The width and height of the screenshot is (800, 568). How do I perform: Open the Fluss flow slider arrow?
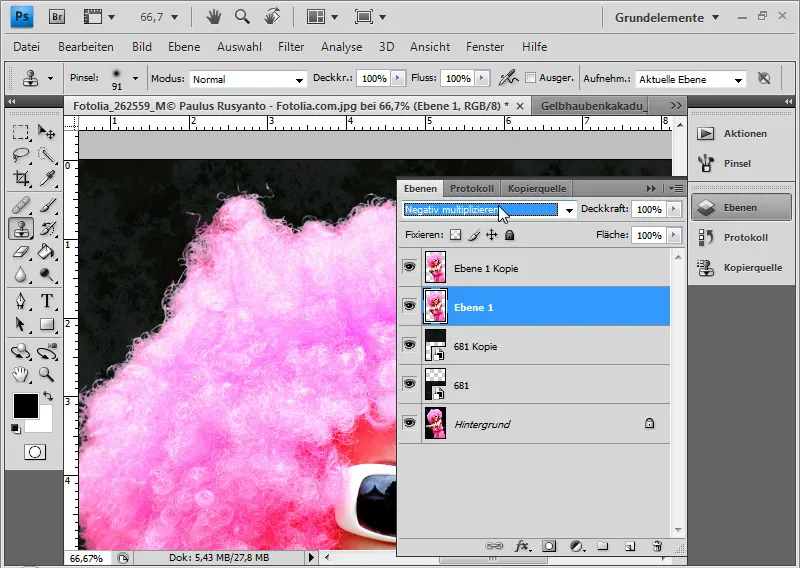[x=482, y=78]
